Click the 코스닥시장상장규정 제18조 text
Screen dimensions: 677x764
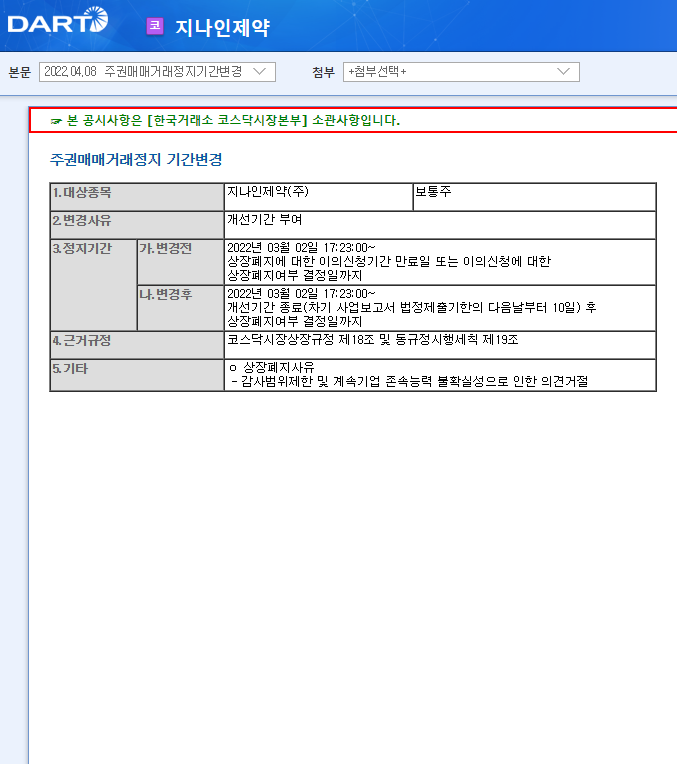pos(373,340)
